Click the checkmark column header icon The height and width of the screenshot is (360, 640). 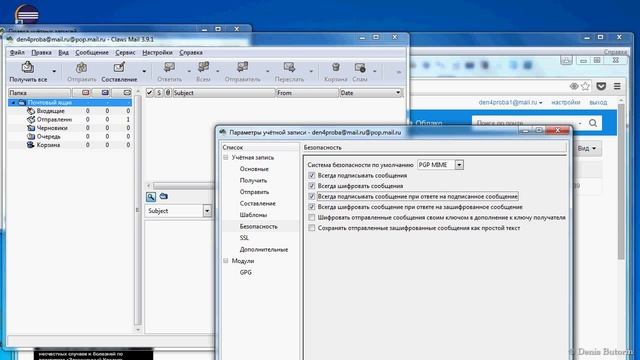point(149,93)
